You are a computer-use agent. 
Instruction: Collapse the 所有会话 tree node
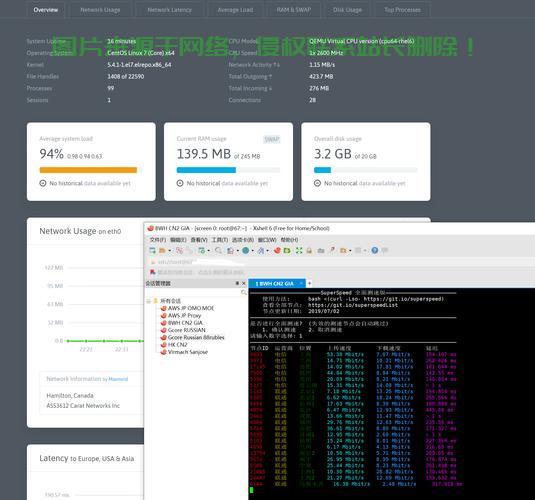point(149,301)
